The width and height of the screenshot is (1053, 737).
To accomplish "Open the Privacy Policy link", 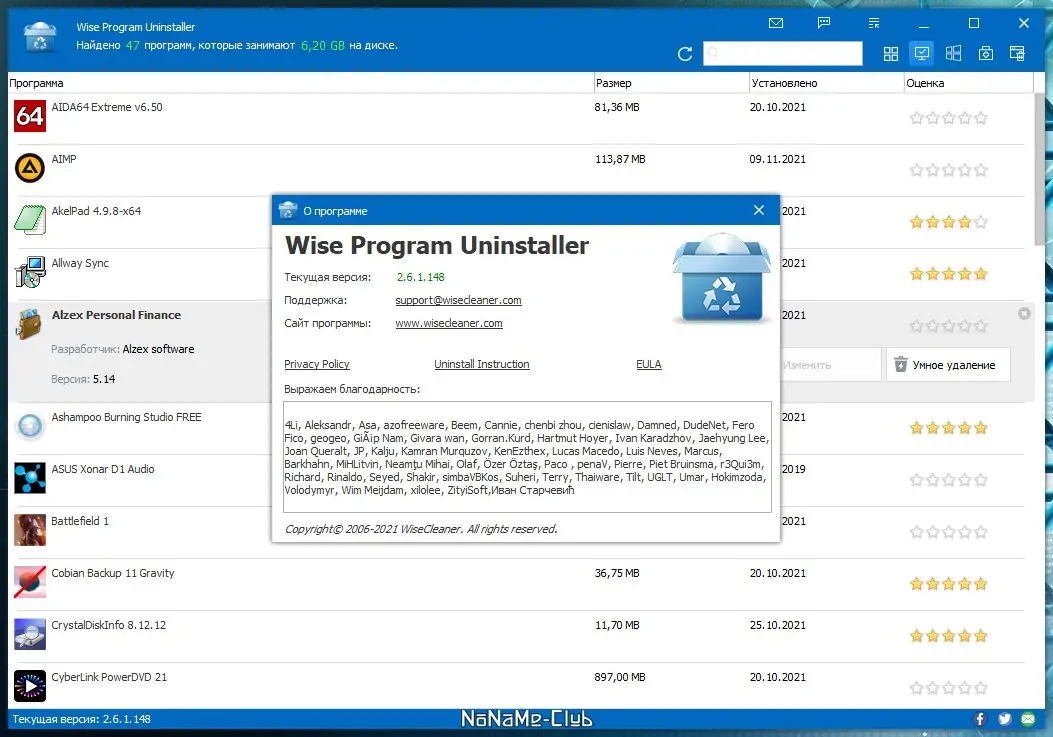I will point(316,364).
